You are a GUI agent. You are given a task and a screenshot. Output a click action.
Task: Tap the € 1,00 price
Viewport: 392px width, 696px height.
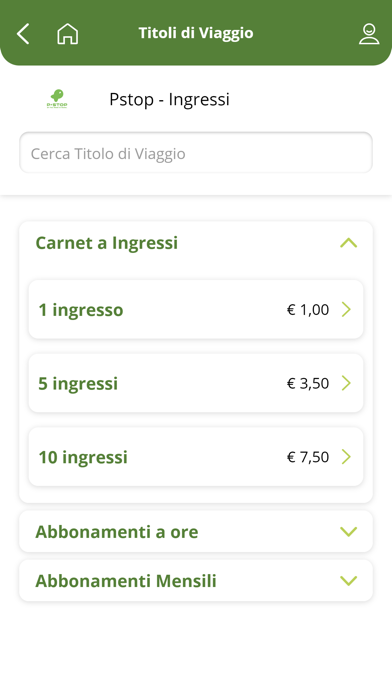pyautogui.click(x=308, y=309)
